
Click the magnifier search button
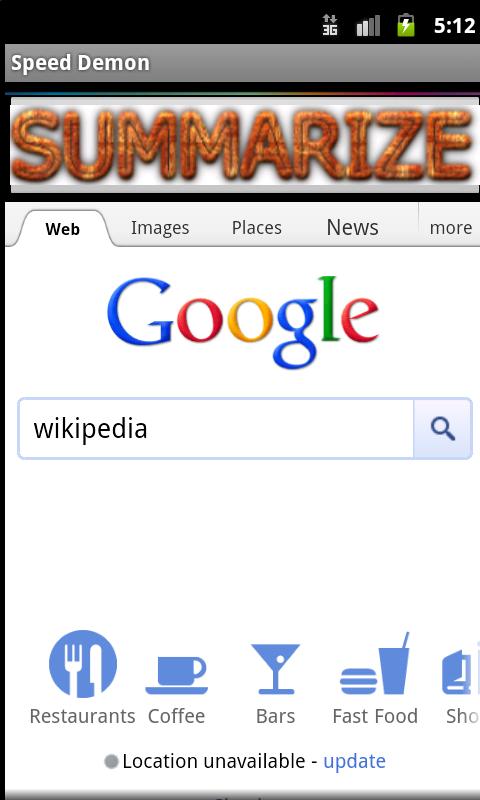[x=442, y=429]
